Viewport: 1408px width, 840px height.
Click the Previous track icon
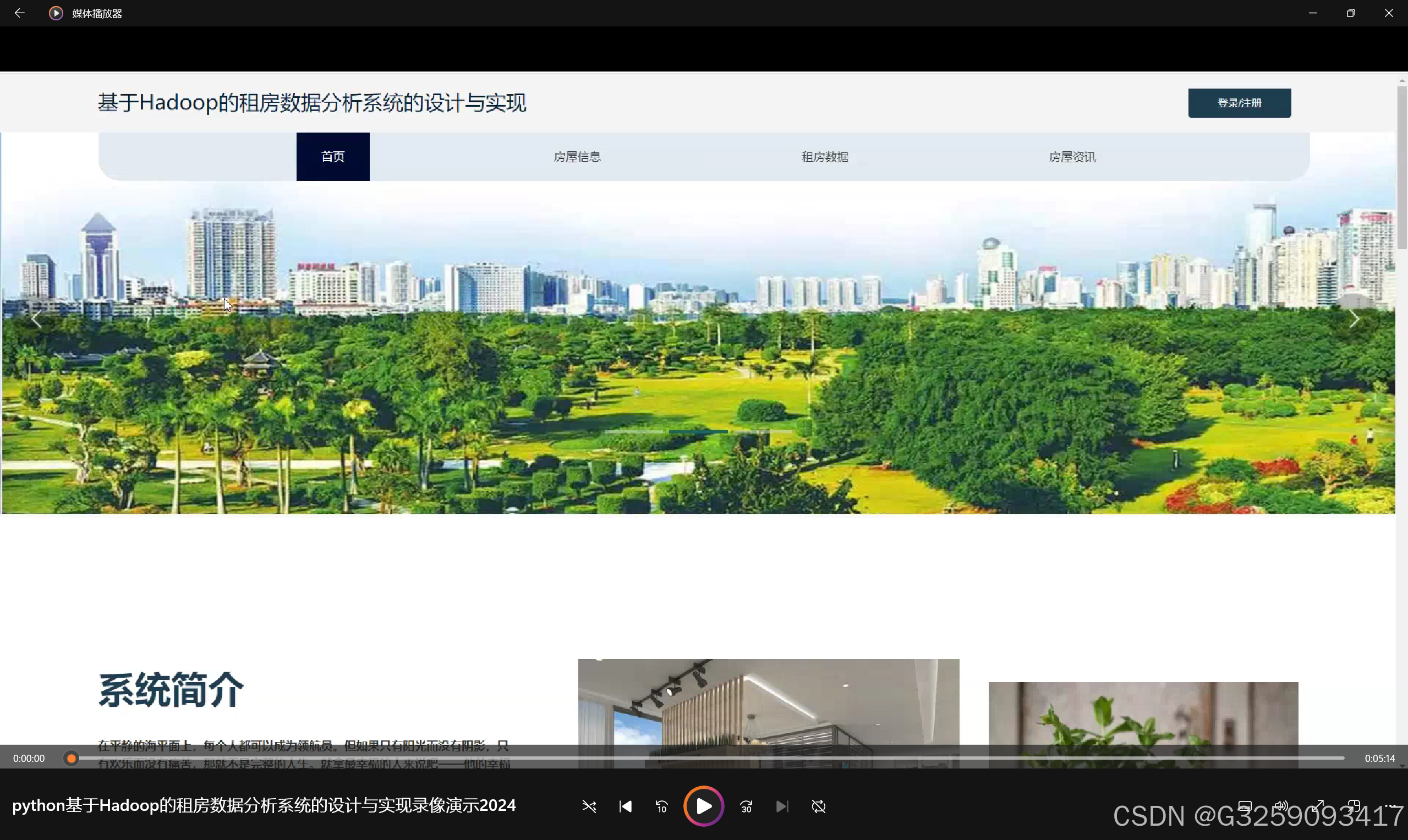click(x=625, y=806)
